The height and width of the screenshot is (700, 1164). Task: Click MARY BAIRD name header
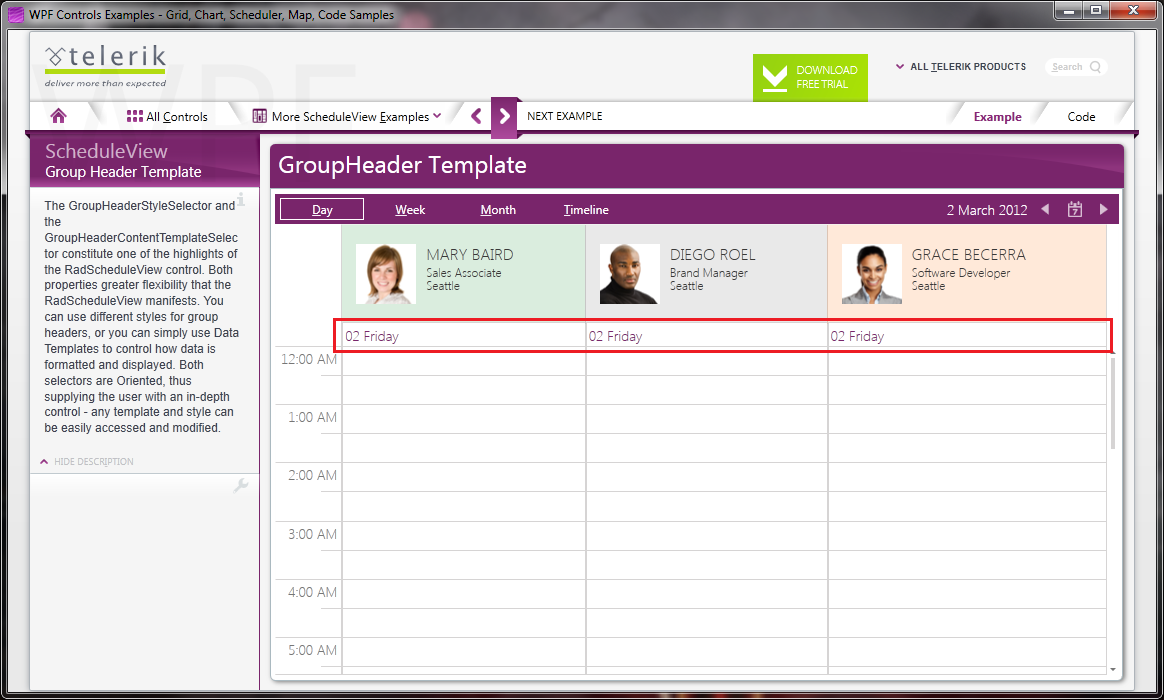(x=470, y=255)
